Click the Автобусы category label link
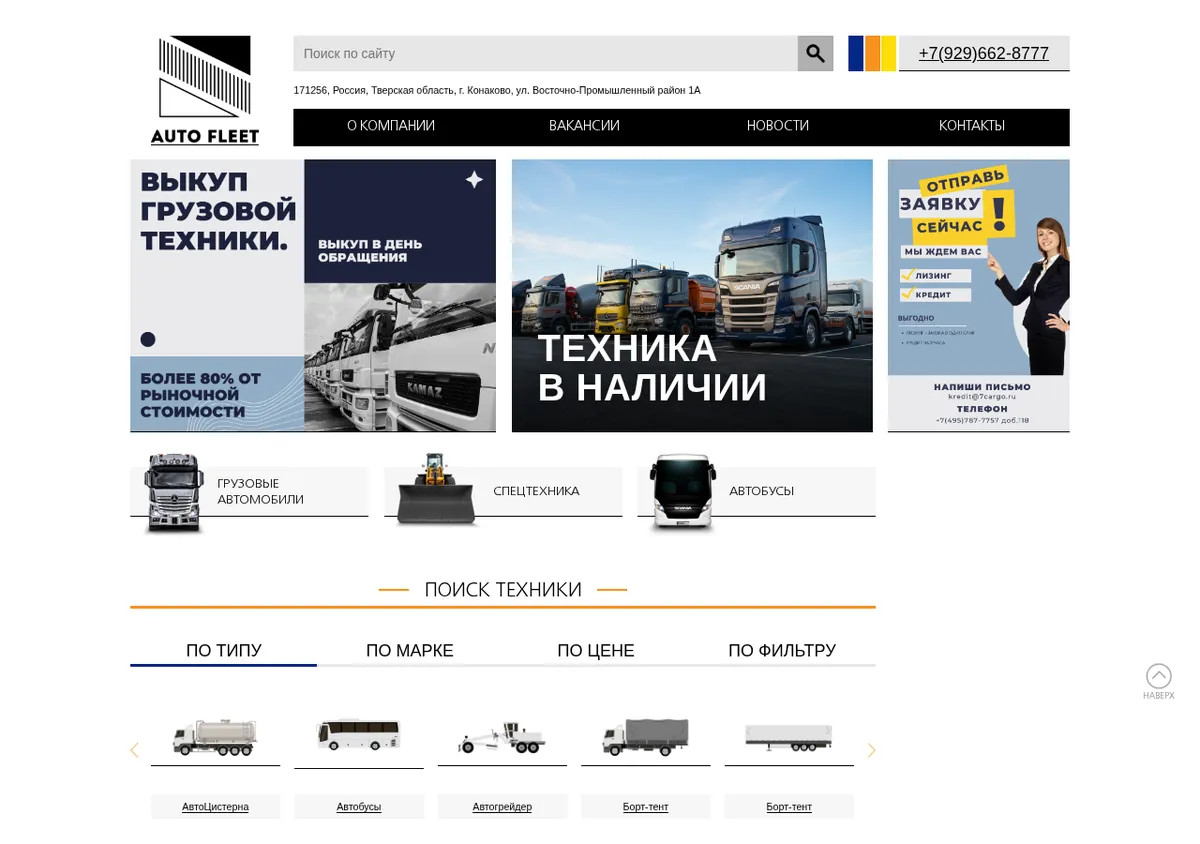 click(x=359, y=806)
